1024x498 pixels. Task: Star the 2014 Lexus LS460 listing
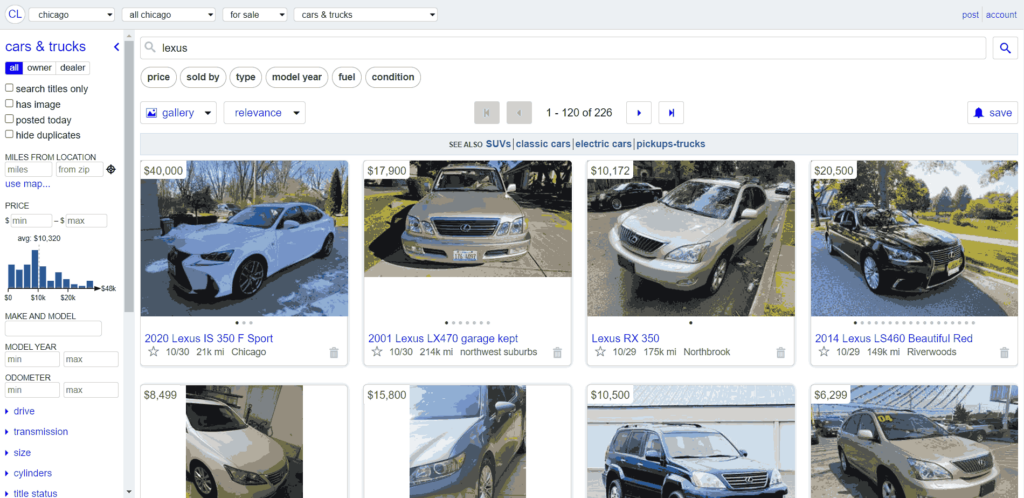(x=824, y=352)
